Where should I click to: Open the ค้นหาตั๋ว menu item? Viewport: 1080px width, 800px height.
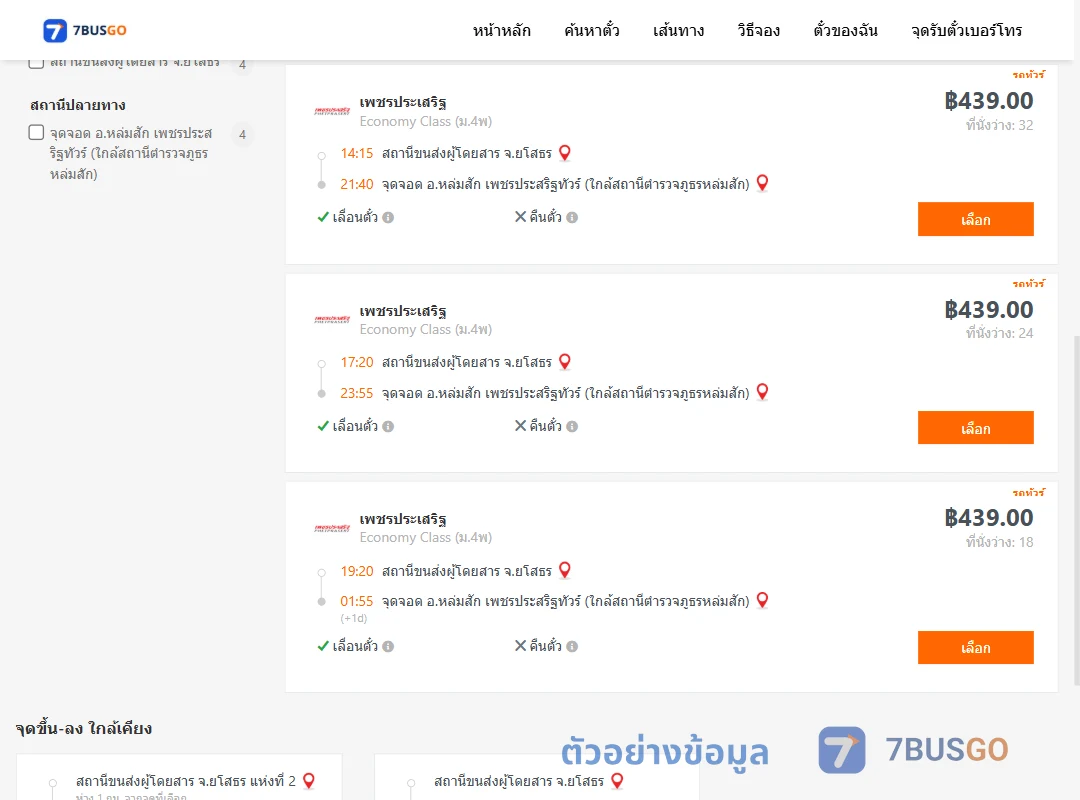pyautogui.click(x=592, y=30)
